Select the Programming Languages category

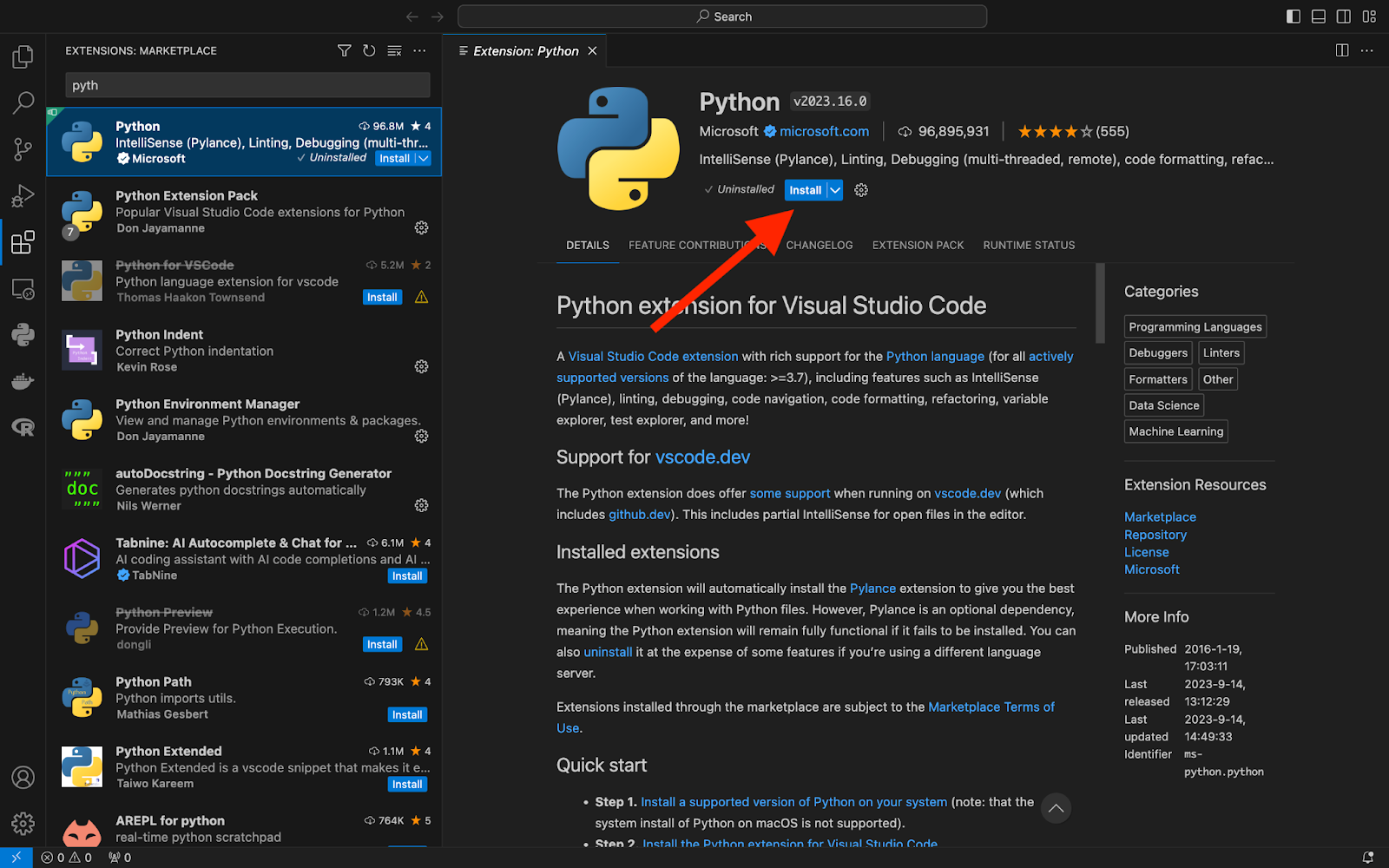click(x=1195, y=326)
